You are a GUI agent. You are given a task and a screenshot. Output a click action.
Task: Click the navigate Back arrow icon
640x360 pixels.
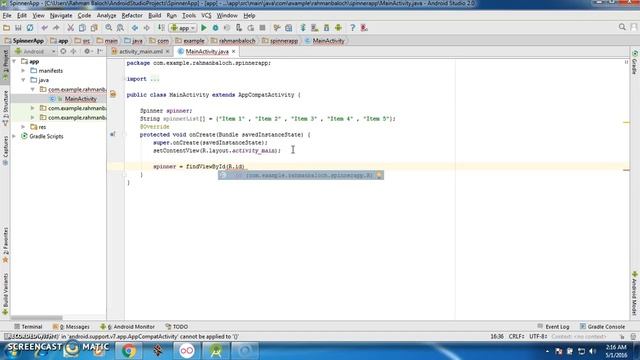[x=135, y=28]
